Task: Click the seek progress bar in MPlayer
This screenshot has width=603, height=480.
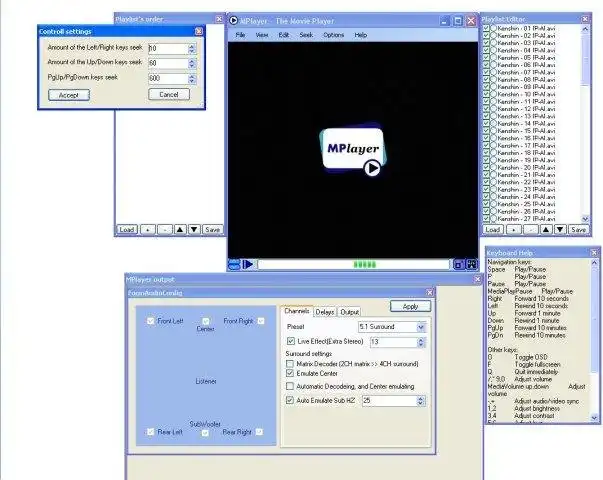Action: (353, 265)
